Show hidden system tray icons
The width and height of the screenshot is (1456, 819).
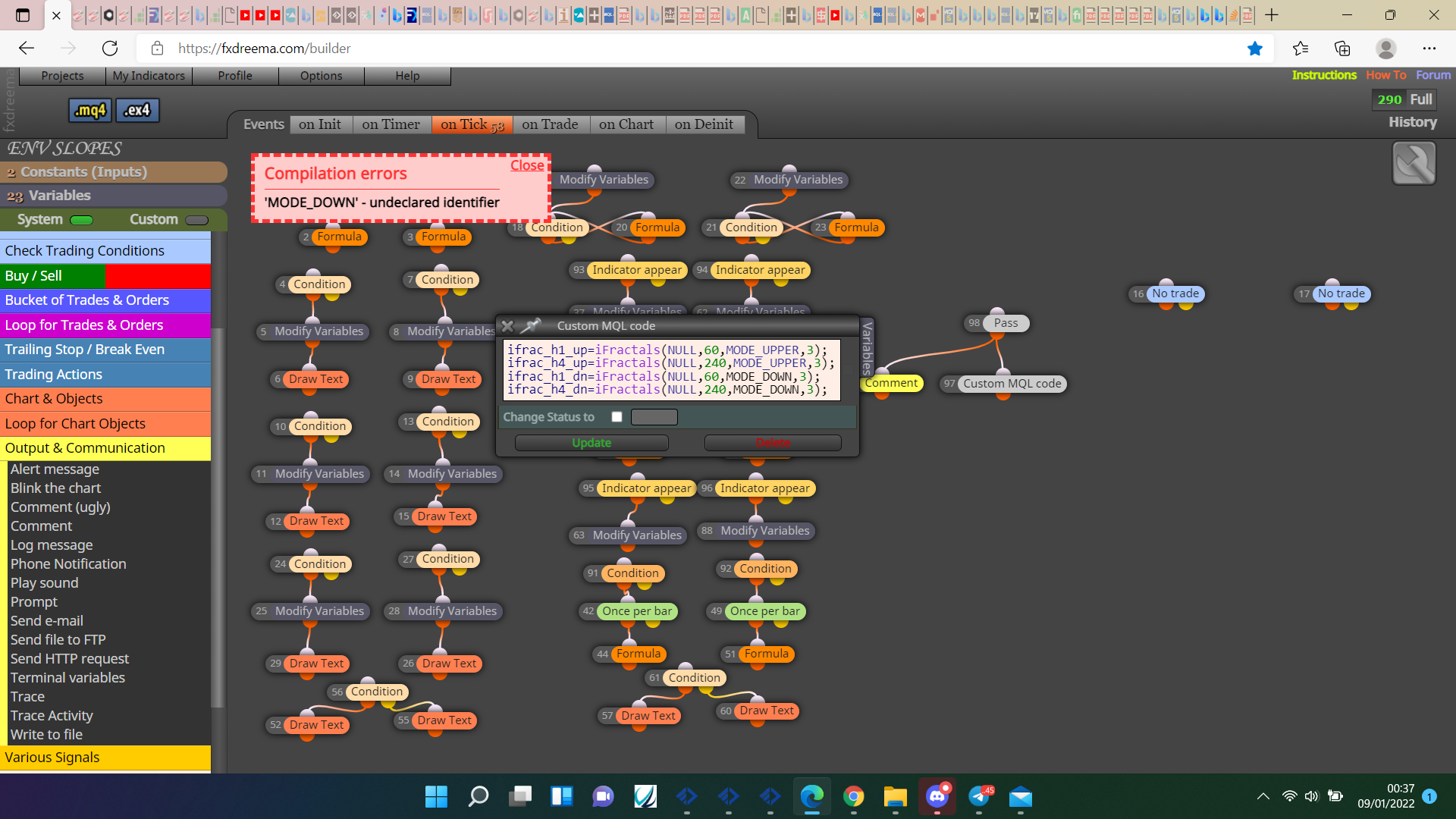[1263, 796]
